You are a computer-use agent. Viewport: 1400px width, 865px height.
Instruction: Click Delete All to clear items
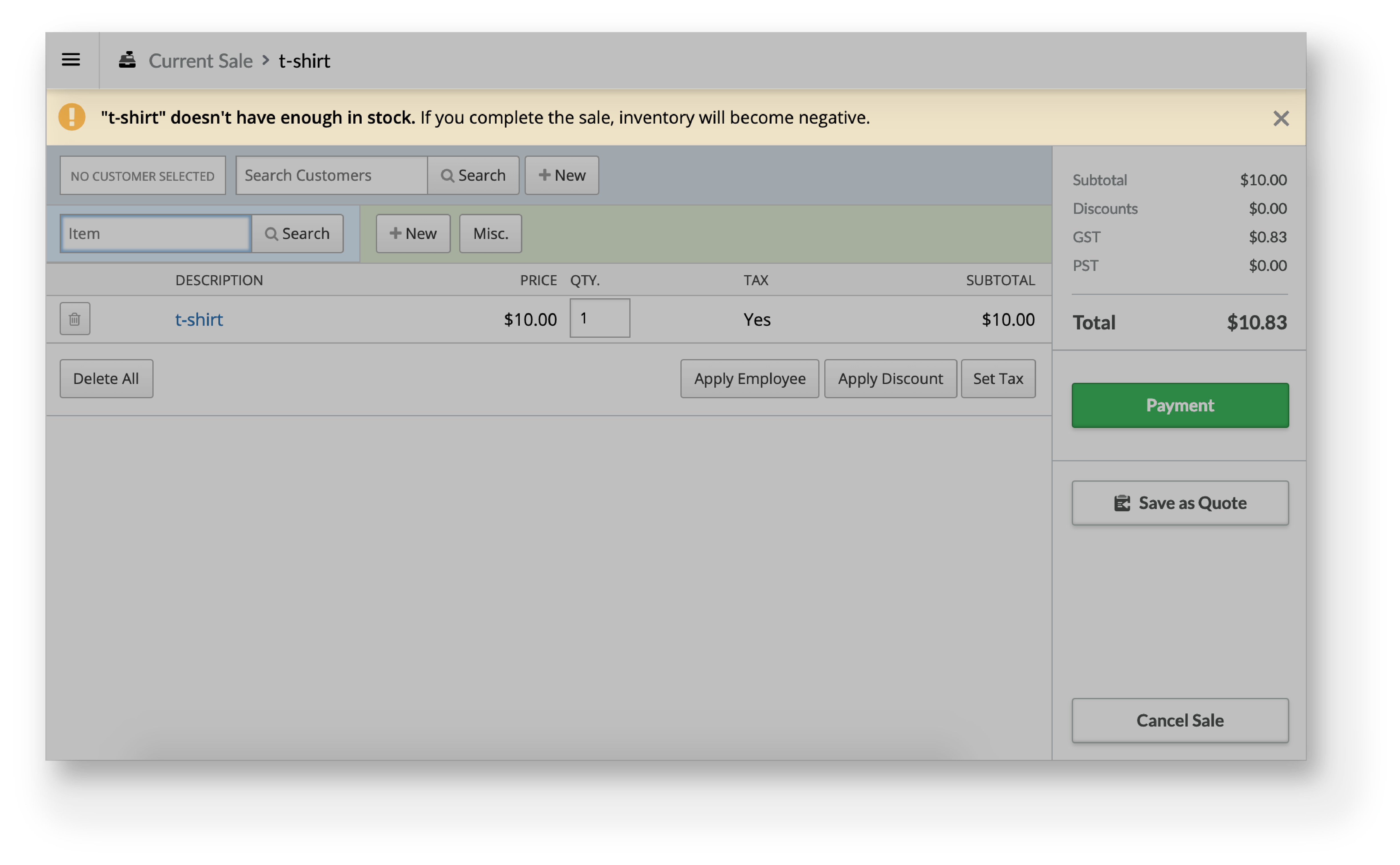coord(106,379)
